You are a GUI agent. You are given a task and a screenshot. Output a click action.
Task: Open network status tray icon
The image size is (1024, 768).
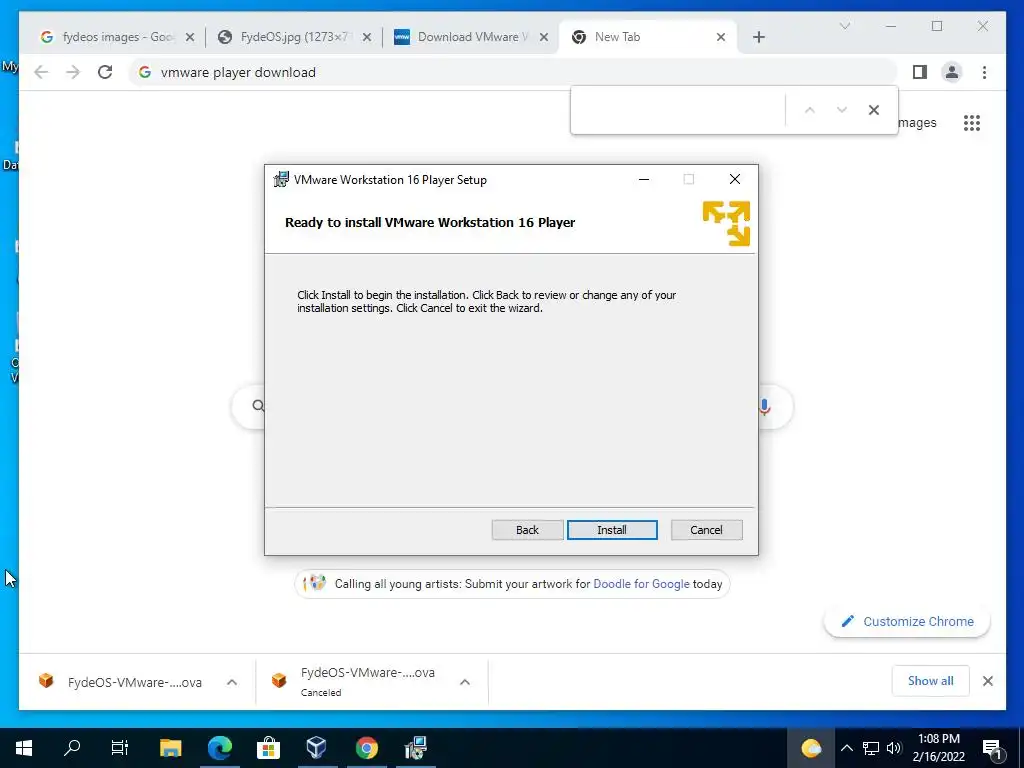tap(871, 748)
